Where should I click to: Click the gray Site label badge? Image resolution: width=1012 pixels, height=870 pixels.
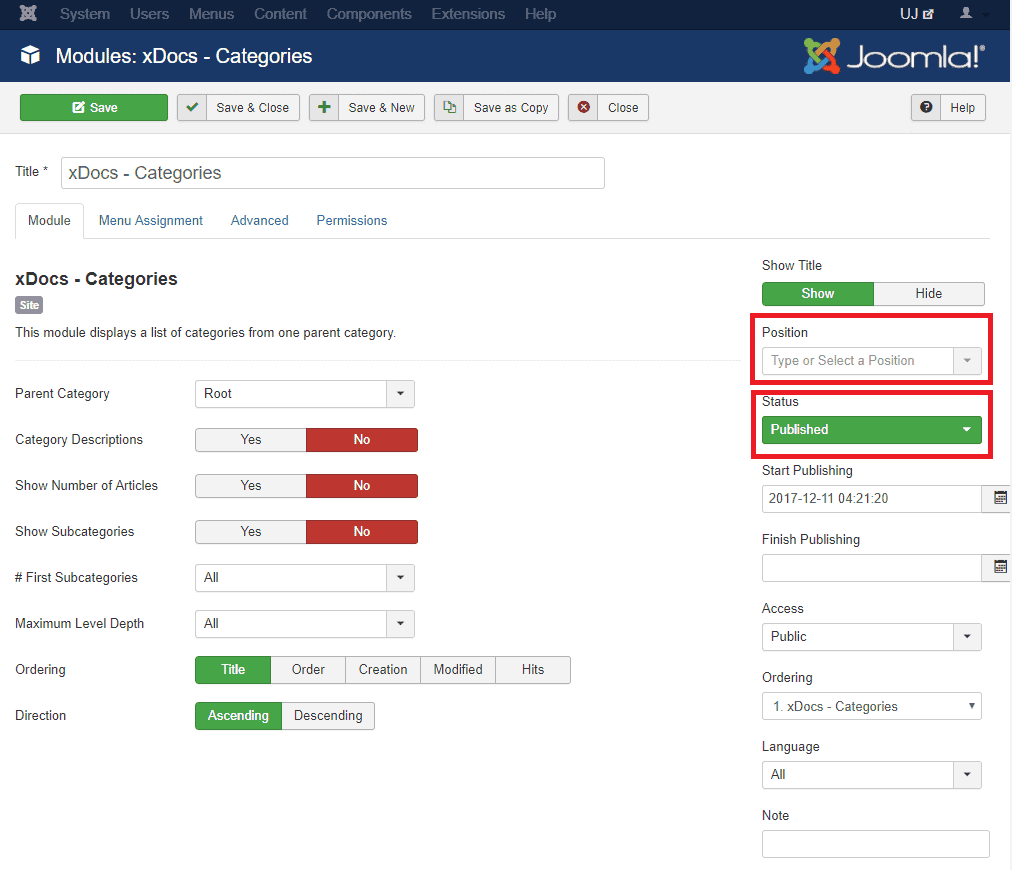pyautogui.click(x=29, y=305)
